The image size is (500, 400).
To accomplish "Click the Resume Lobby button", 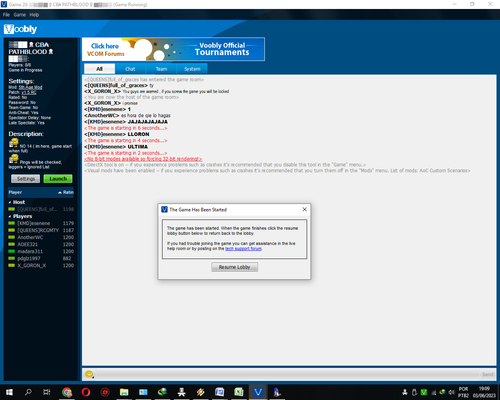I will (x=234, y=267).
